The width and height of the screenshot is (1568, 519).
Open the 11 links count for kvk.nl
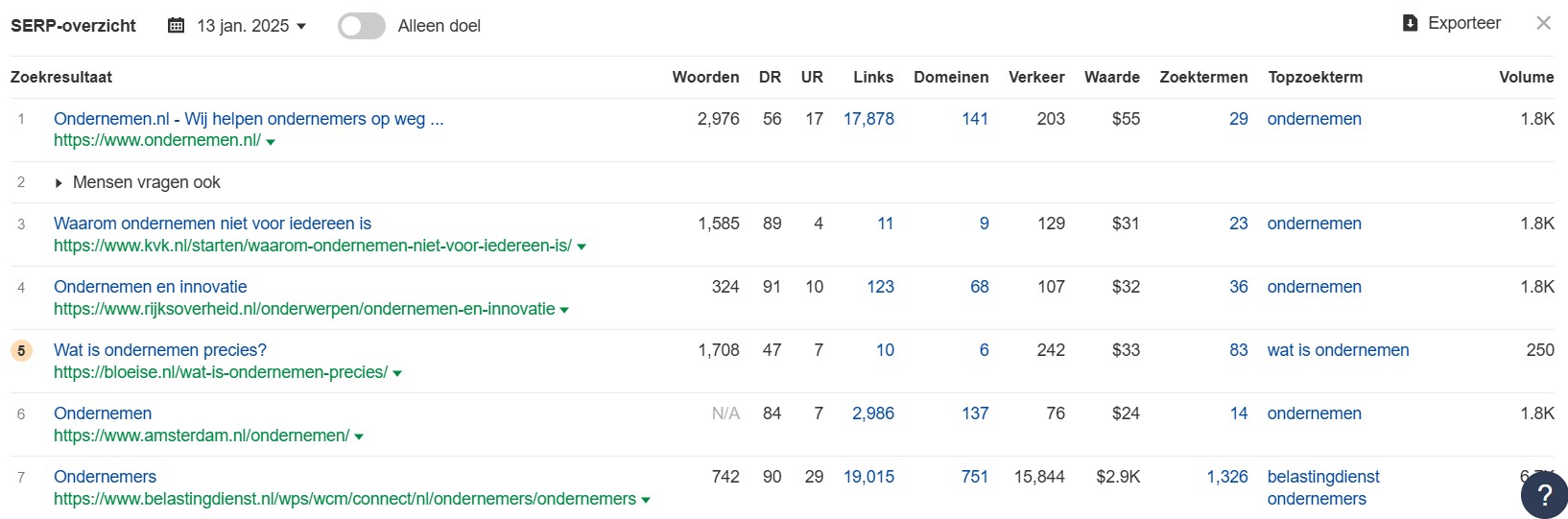[x=886, y=224]
